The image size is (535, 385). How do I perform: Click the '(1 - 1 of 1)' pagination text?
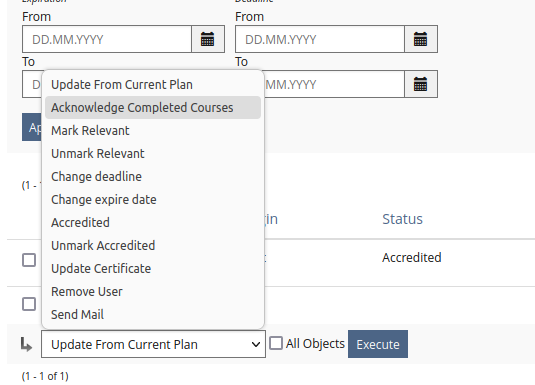(45, 376)
